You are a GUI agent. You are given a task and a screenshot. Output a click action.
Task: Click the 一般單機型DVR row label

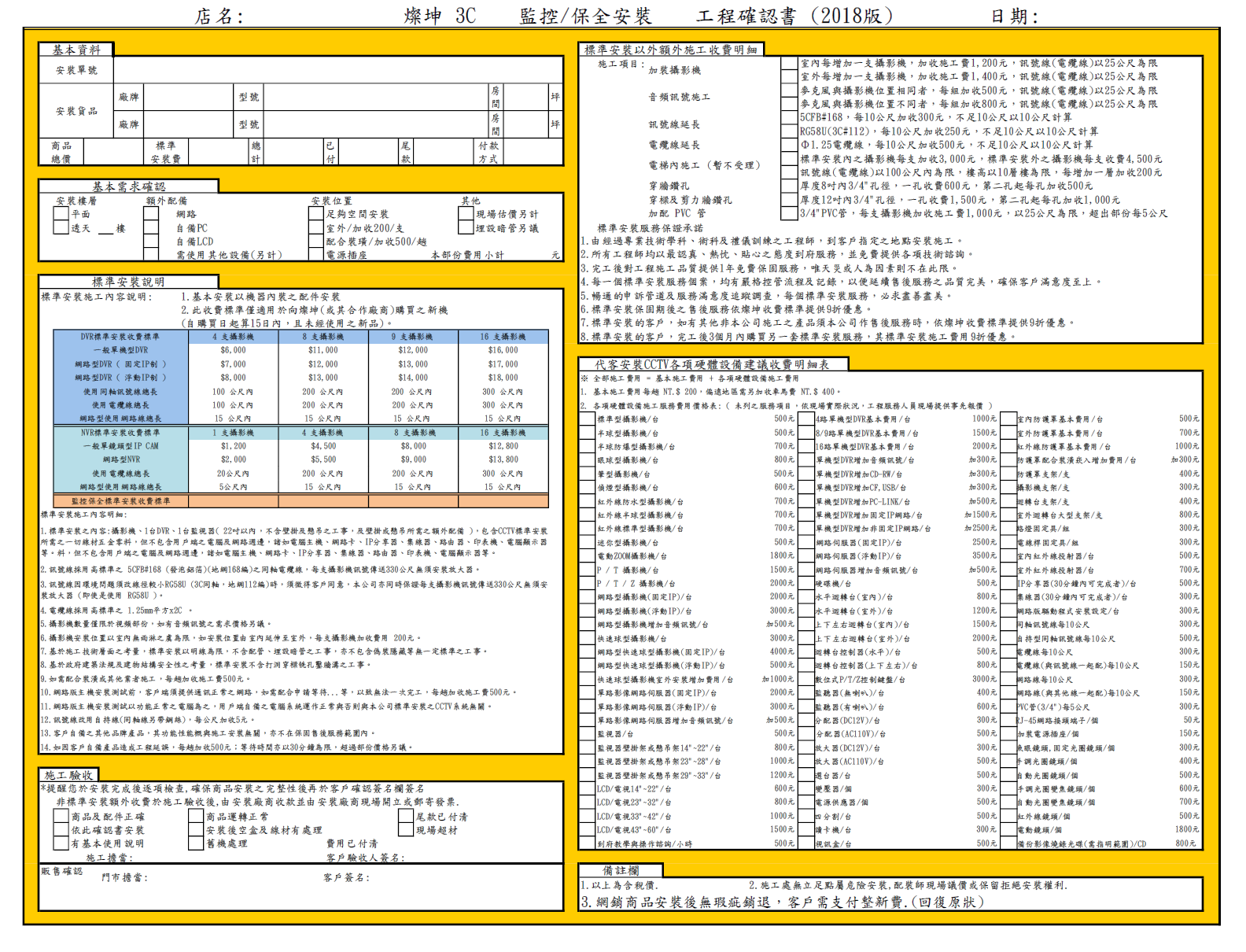(x=120, y=350)
